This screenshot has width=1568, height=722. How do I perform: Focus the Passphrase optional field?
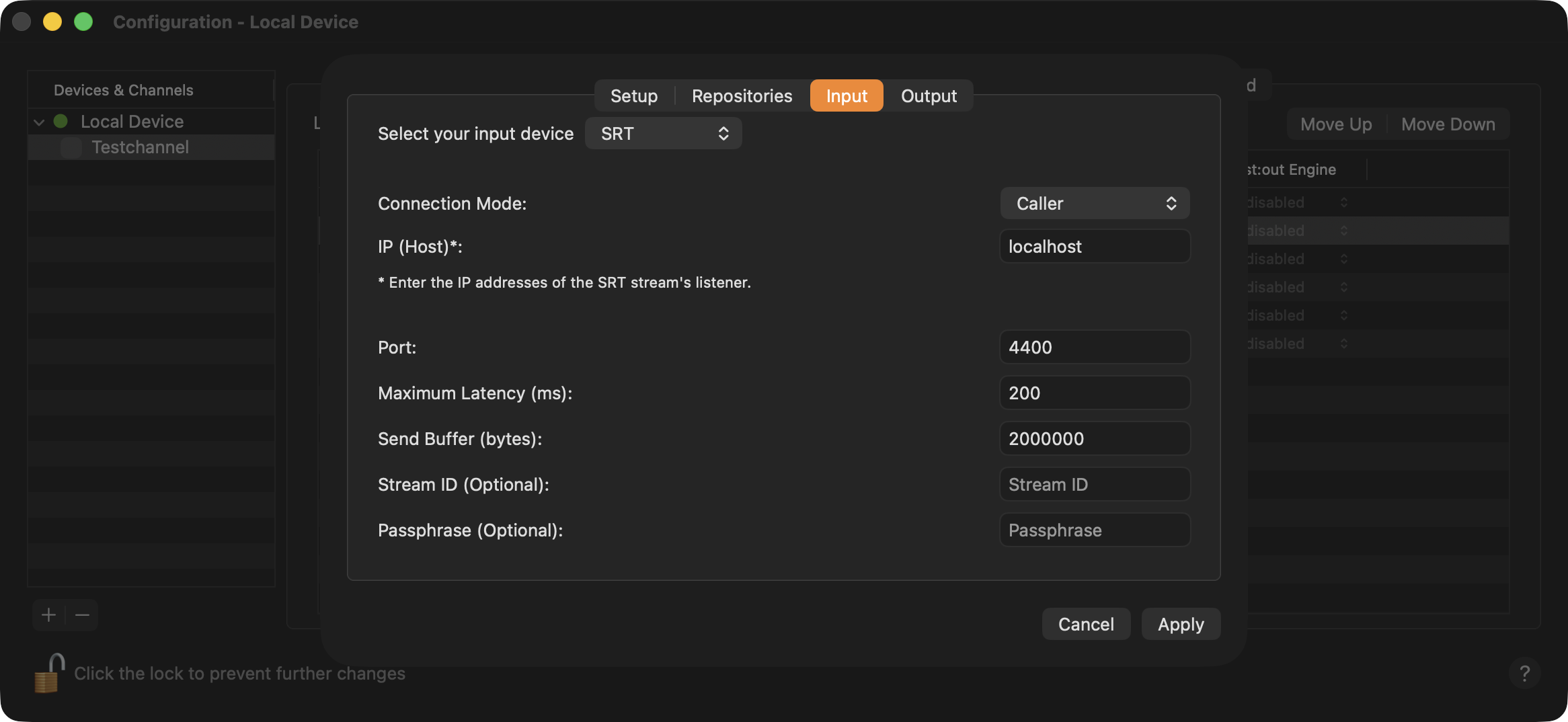(x=1095, y=530)
